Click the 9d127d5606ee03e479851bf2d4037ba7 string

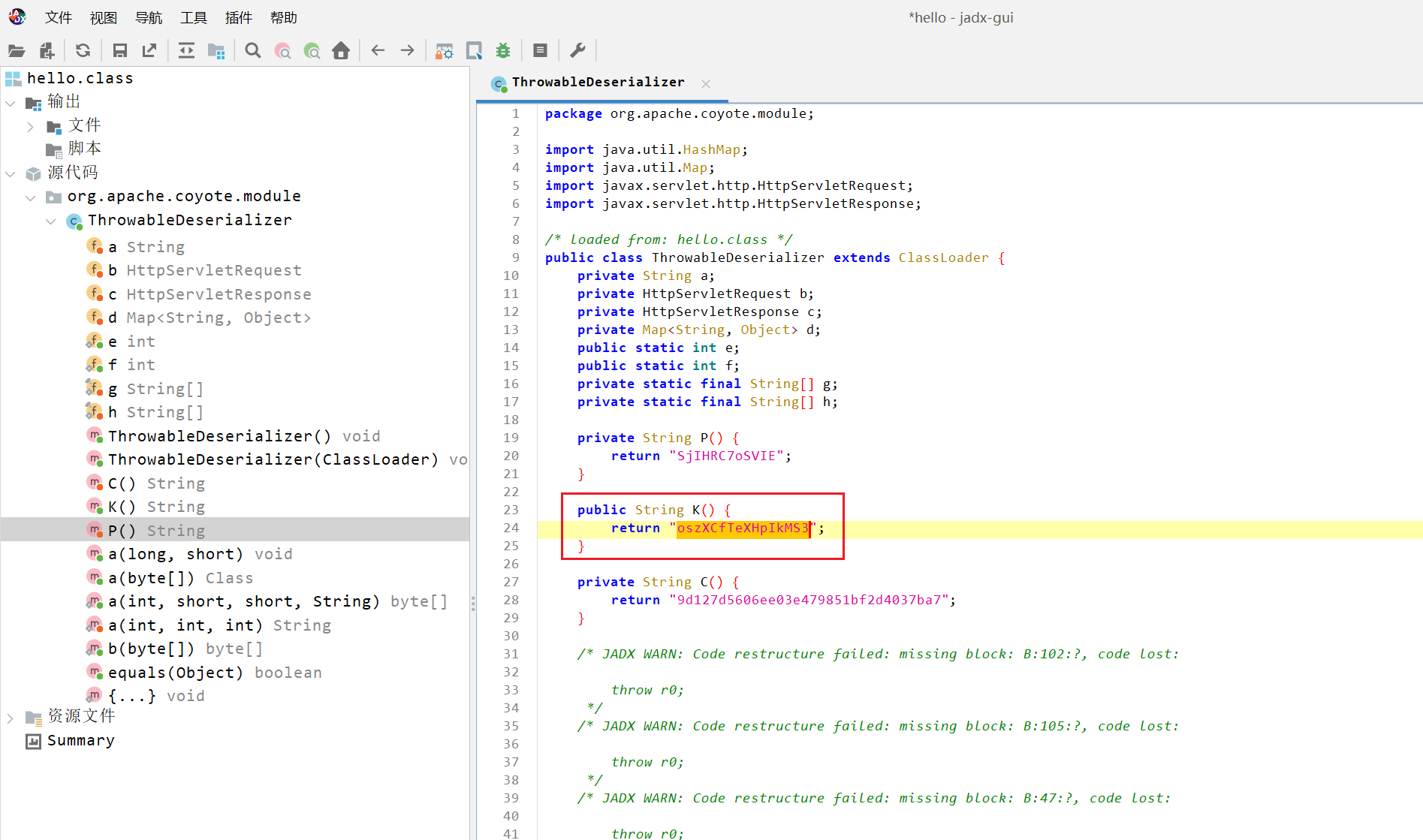(x=809, y=600)
